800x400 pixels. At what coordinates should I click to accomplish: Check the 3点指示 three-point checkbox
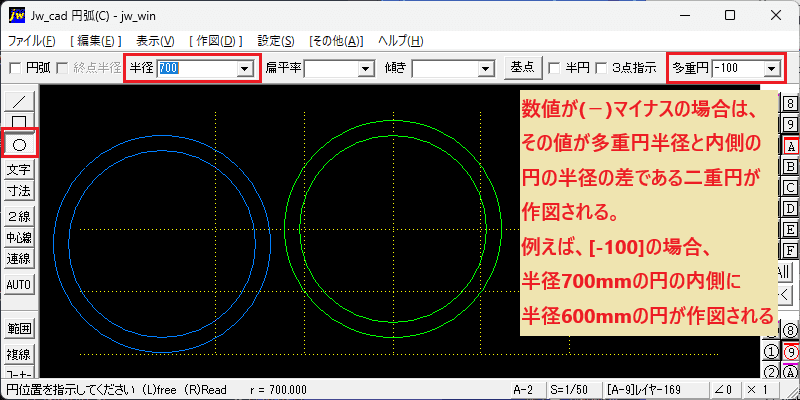pos(602,68)
